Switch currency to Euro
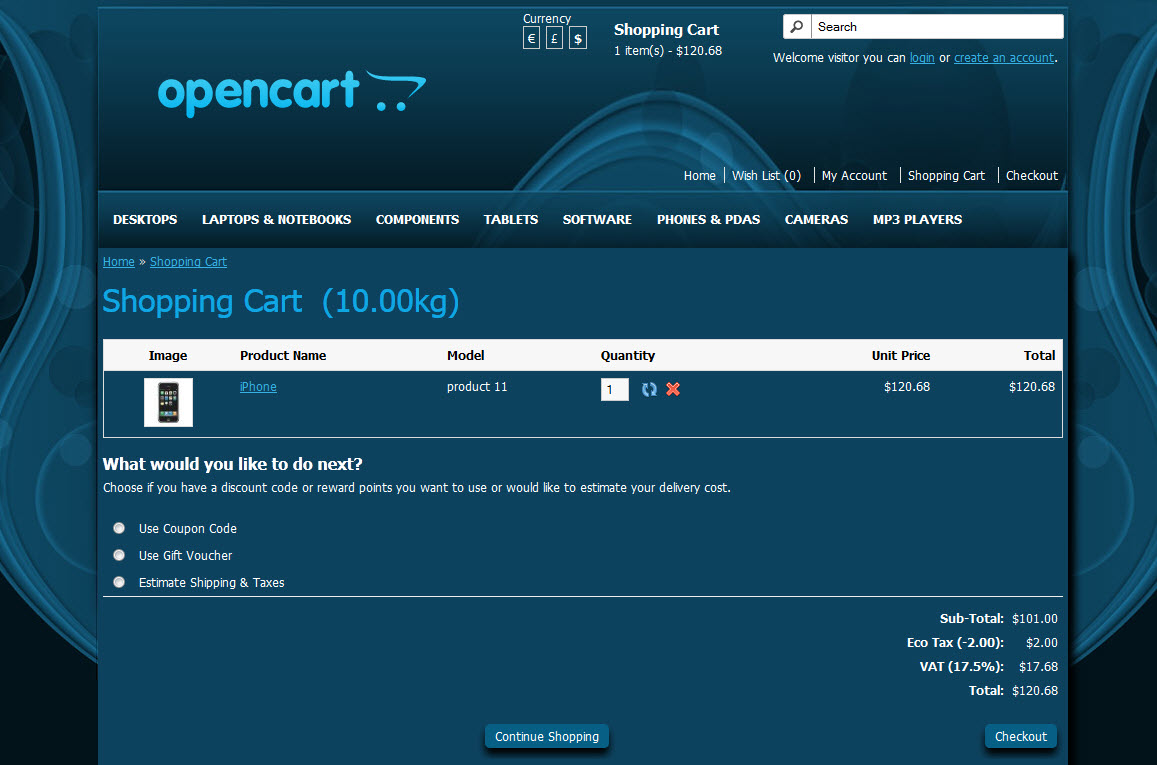The image size is (1157, 765). tap(531, 38)
